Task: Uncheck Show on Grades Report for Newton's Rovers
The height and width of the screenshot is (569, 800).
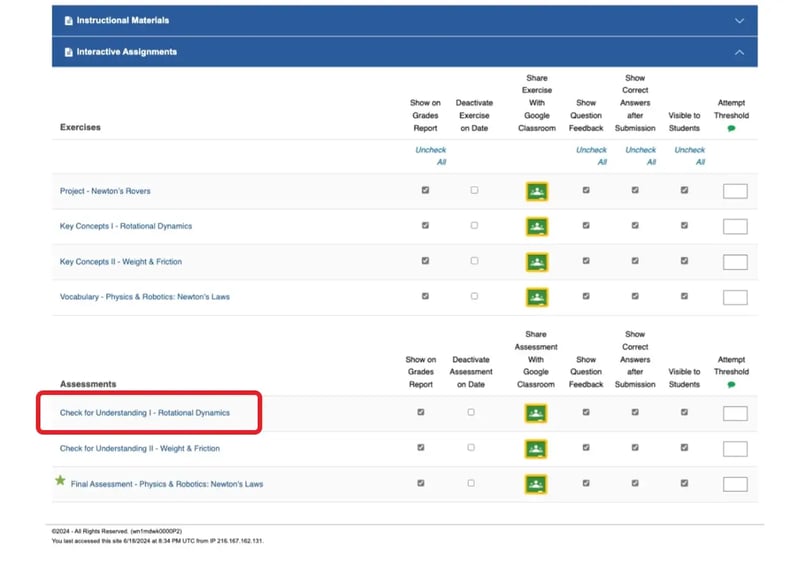Action: pyautogui.click(x=425, y=190)
